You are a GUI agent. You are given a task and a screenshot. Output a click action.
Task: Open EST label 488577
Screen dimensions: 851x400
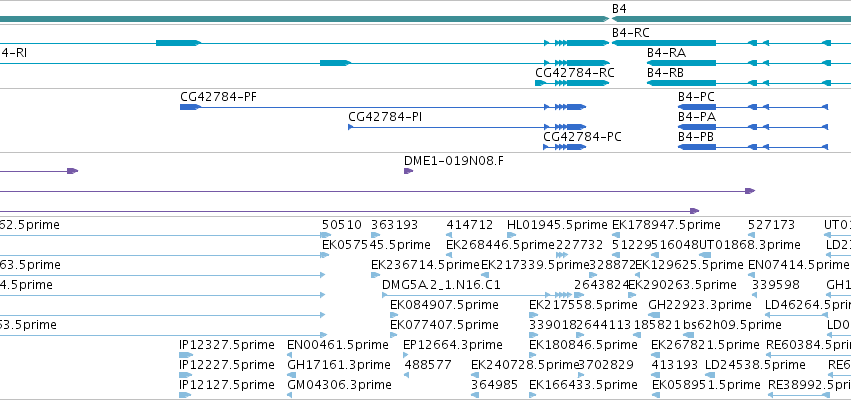(428, 365)
